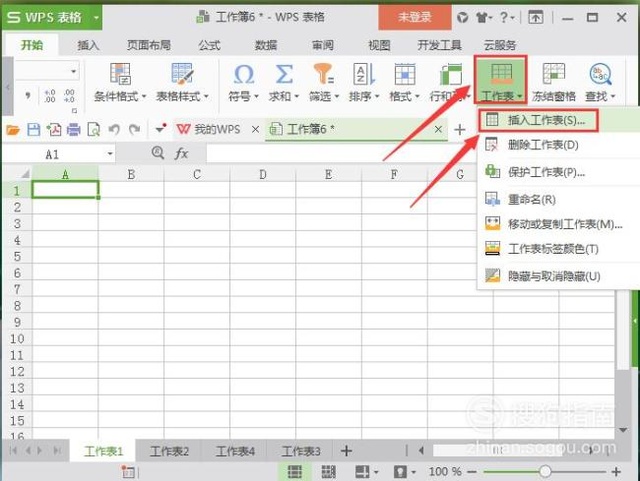Open the 插入 ribbon tab
This screenshot has width=640, height=481.
coord(88,45)
